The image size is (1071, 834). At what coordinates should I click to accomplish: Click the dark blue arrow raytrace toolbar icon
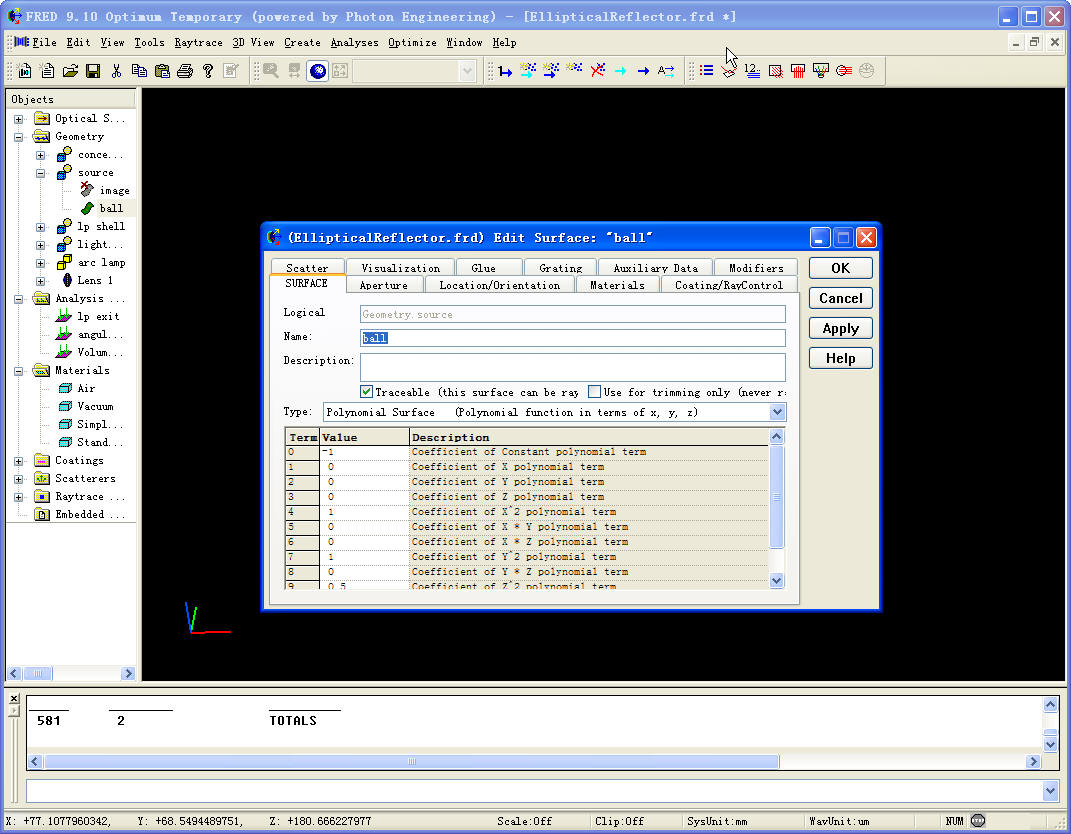643,70
